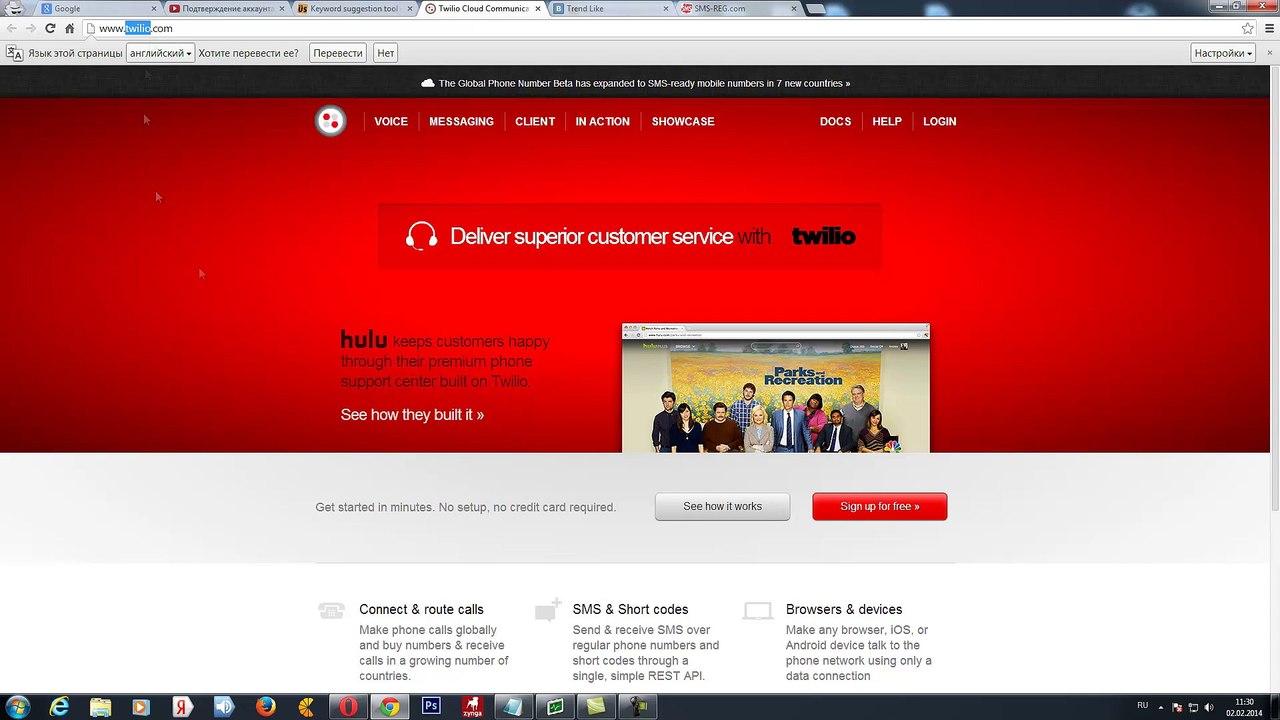Image resolution: width=1280 pixels, height=720 pixels.
Task: Close the Twilio Cloud Communications tab
Action: [538, 9]
